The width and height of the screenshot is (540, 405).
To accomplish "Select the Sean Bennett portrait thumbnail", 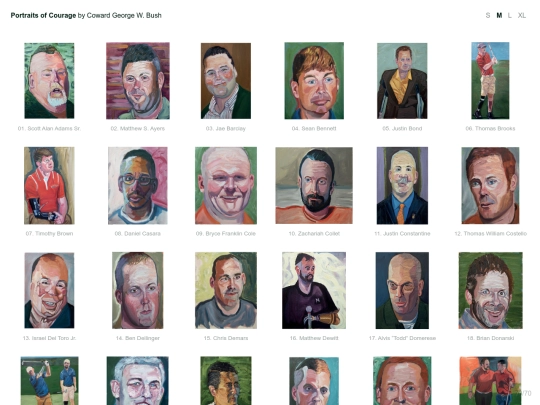I will tap(314, 81).
